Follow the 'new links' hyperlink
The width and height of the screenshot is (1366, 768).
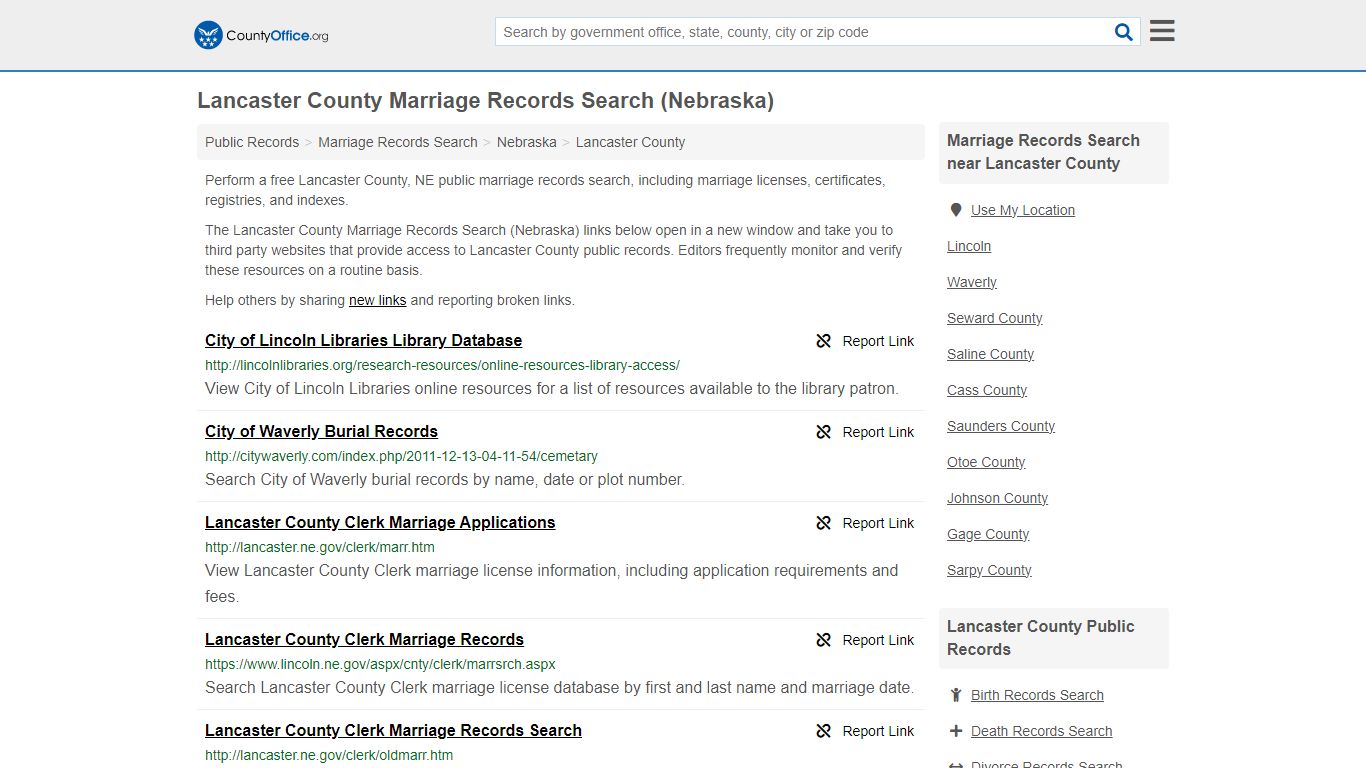click(378, 300)
